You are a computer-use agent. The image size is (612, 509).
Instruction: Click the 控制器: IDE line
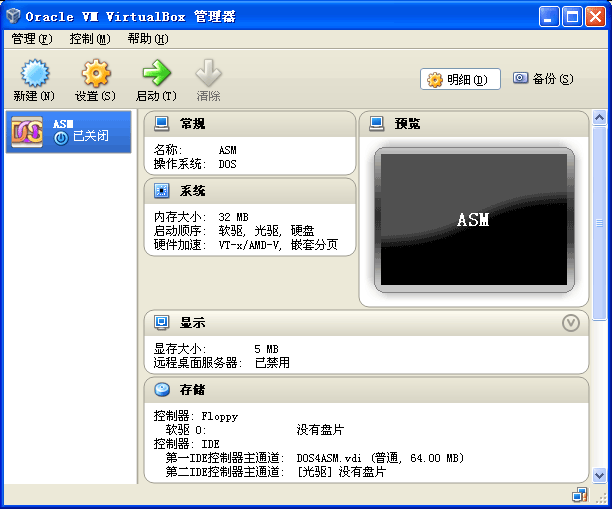tap(187, 444)
